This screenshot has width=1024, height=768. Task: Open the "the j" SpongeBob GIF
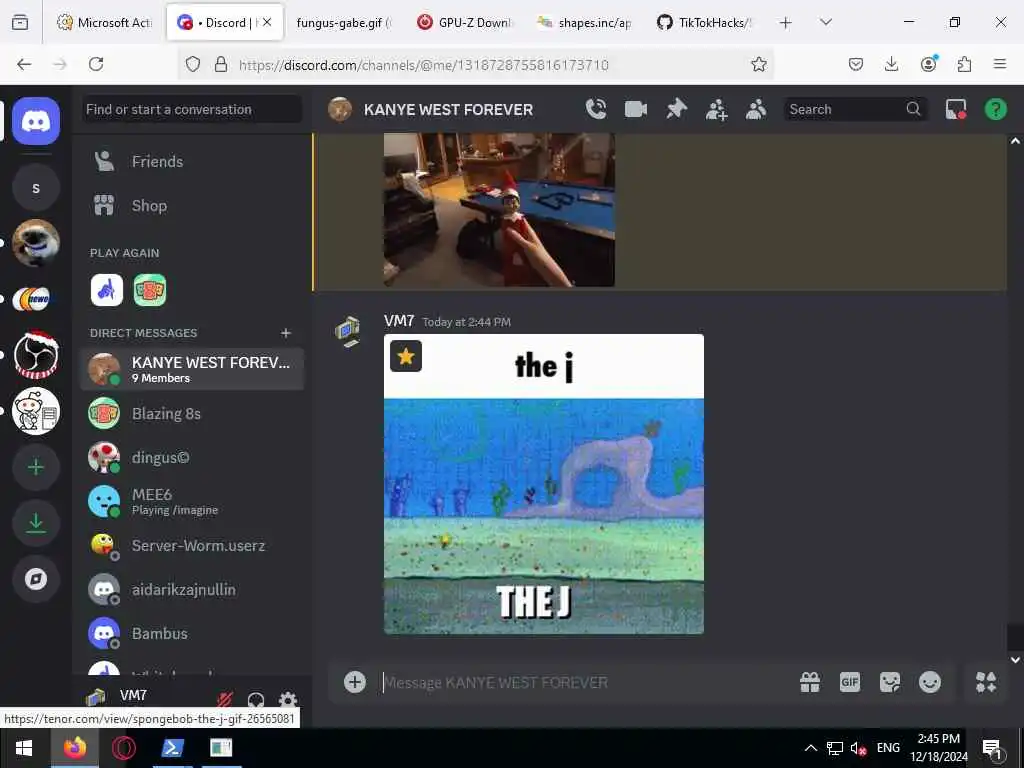pos(543,484)
